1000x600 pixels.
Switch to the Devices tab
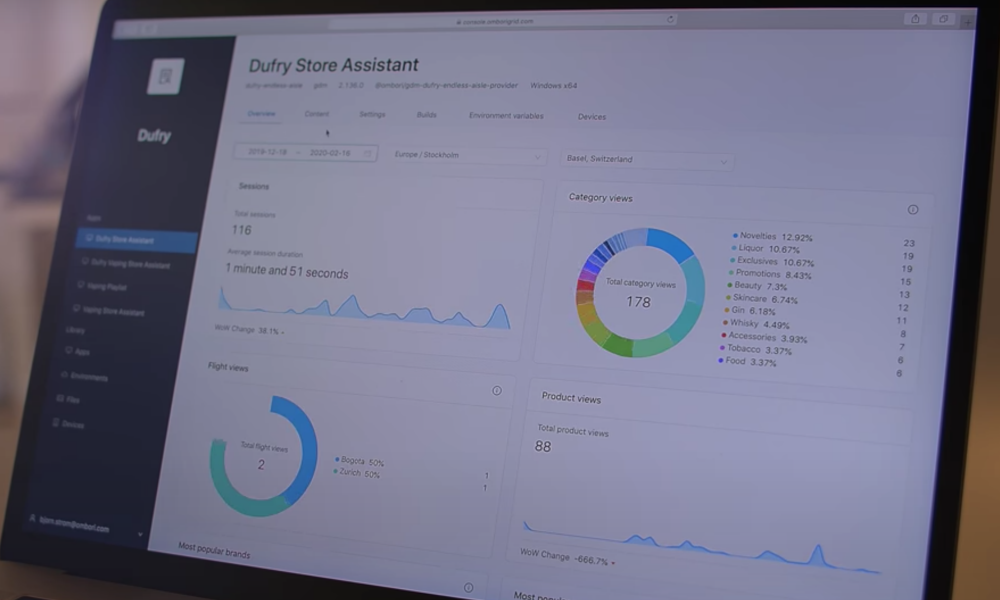tap(592, 117)
